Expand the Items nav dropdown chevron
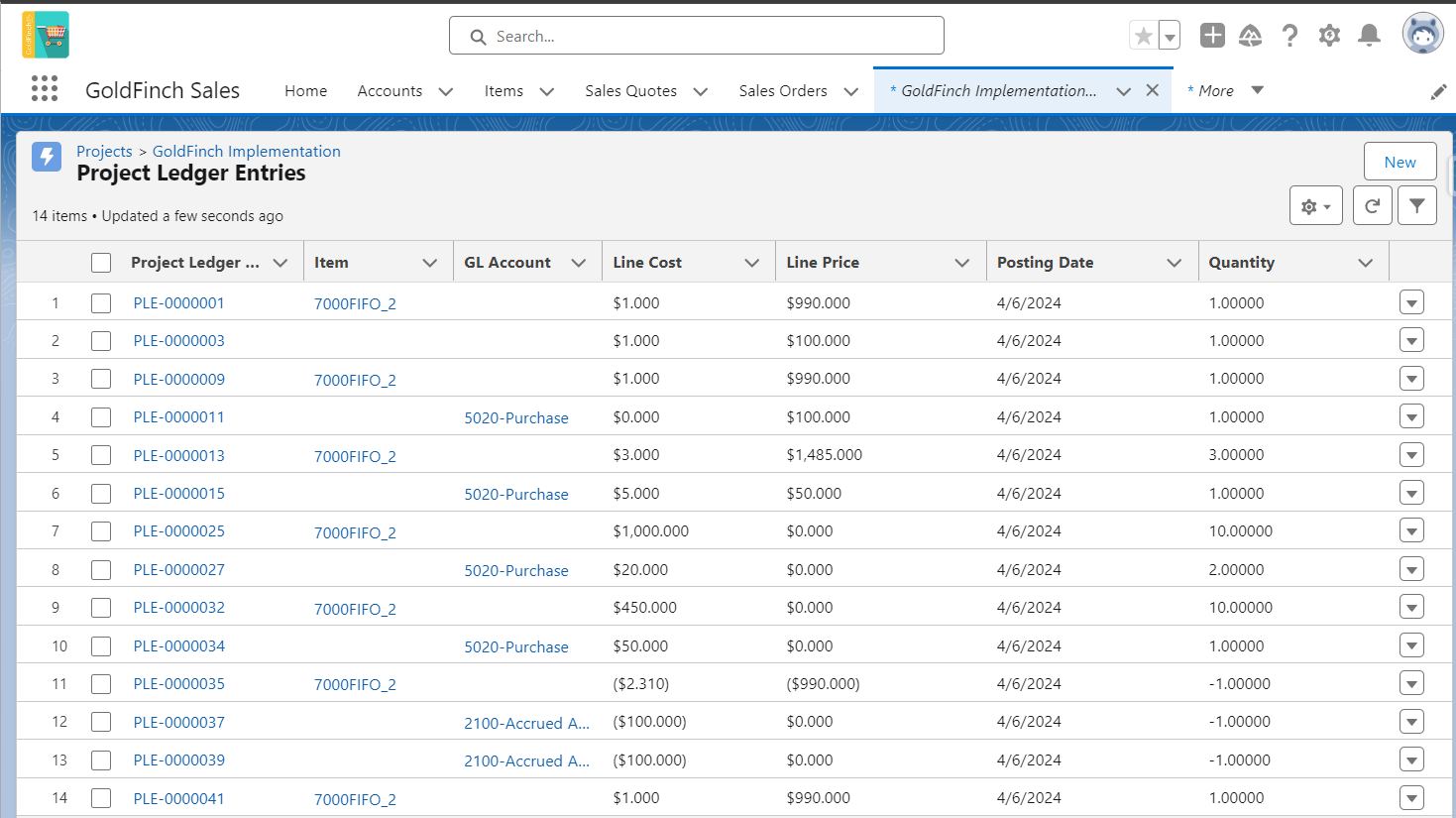 (x=547, y=91)
